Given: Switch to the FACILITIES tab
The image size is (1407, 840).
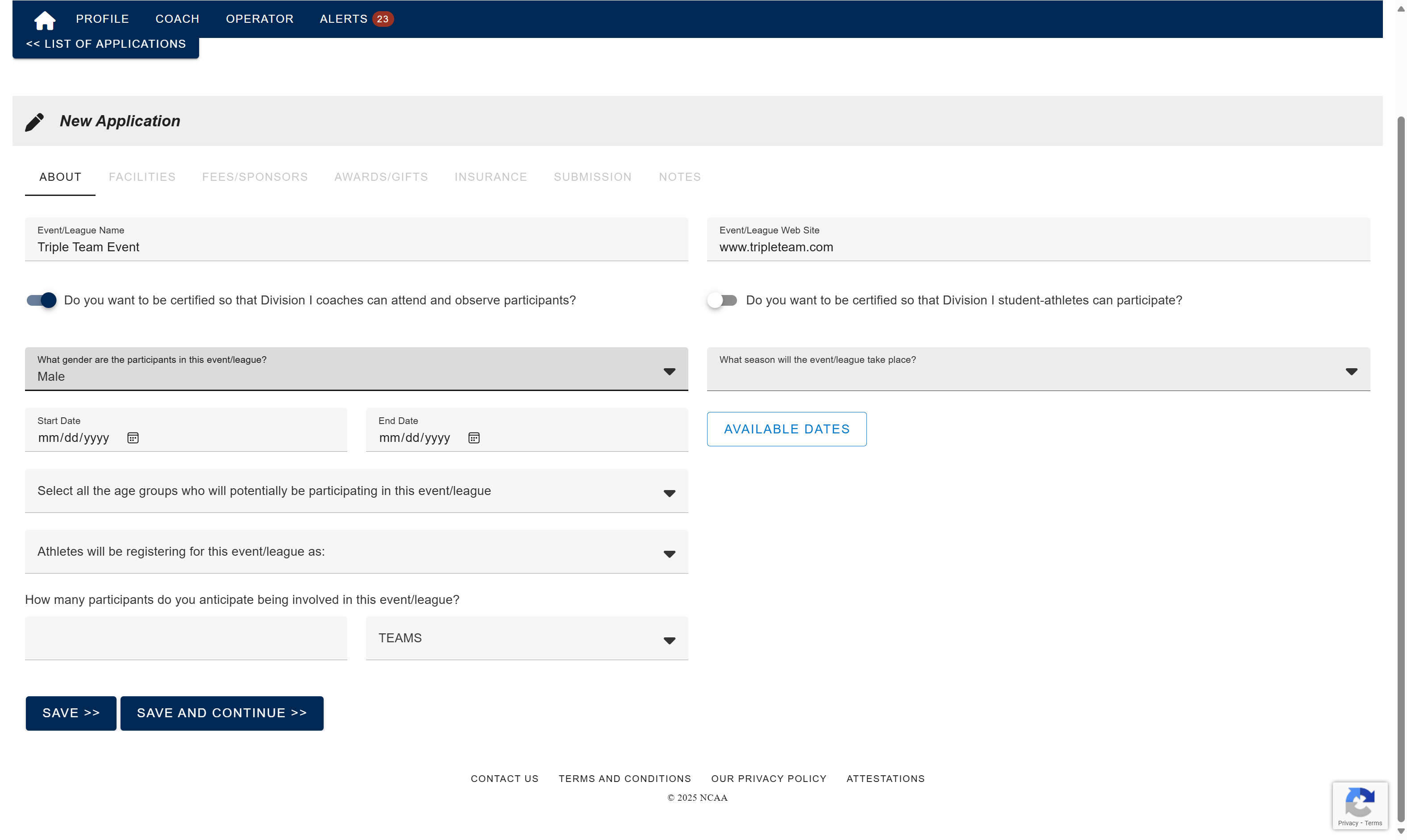Looking at the screenshot, I should pyautogui.click(x=142, y=177).
